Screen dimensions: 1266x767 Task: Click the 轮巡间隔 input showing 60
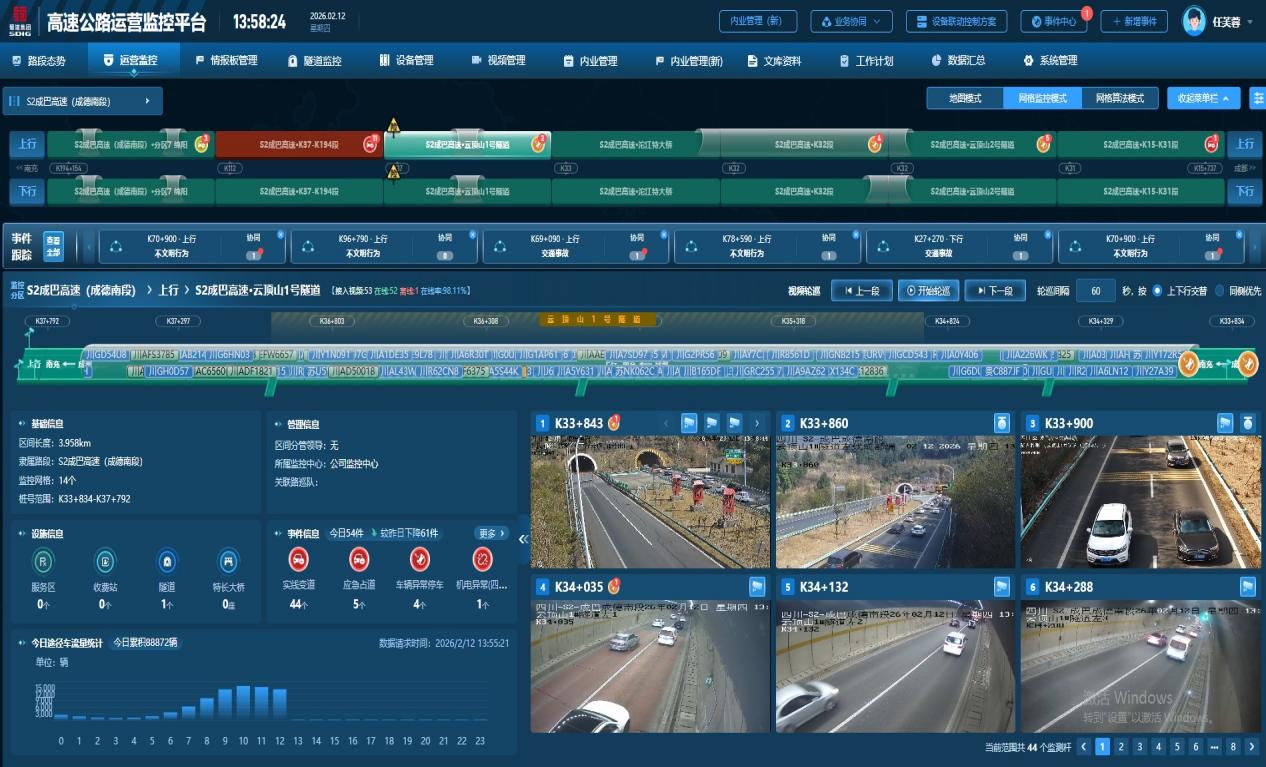[x=1096, y=291]
